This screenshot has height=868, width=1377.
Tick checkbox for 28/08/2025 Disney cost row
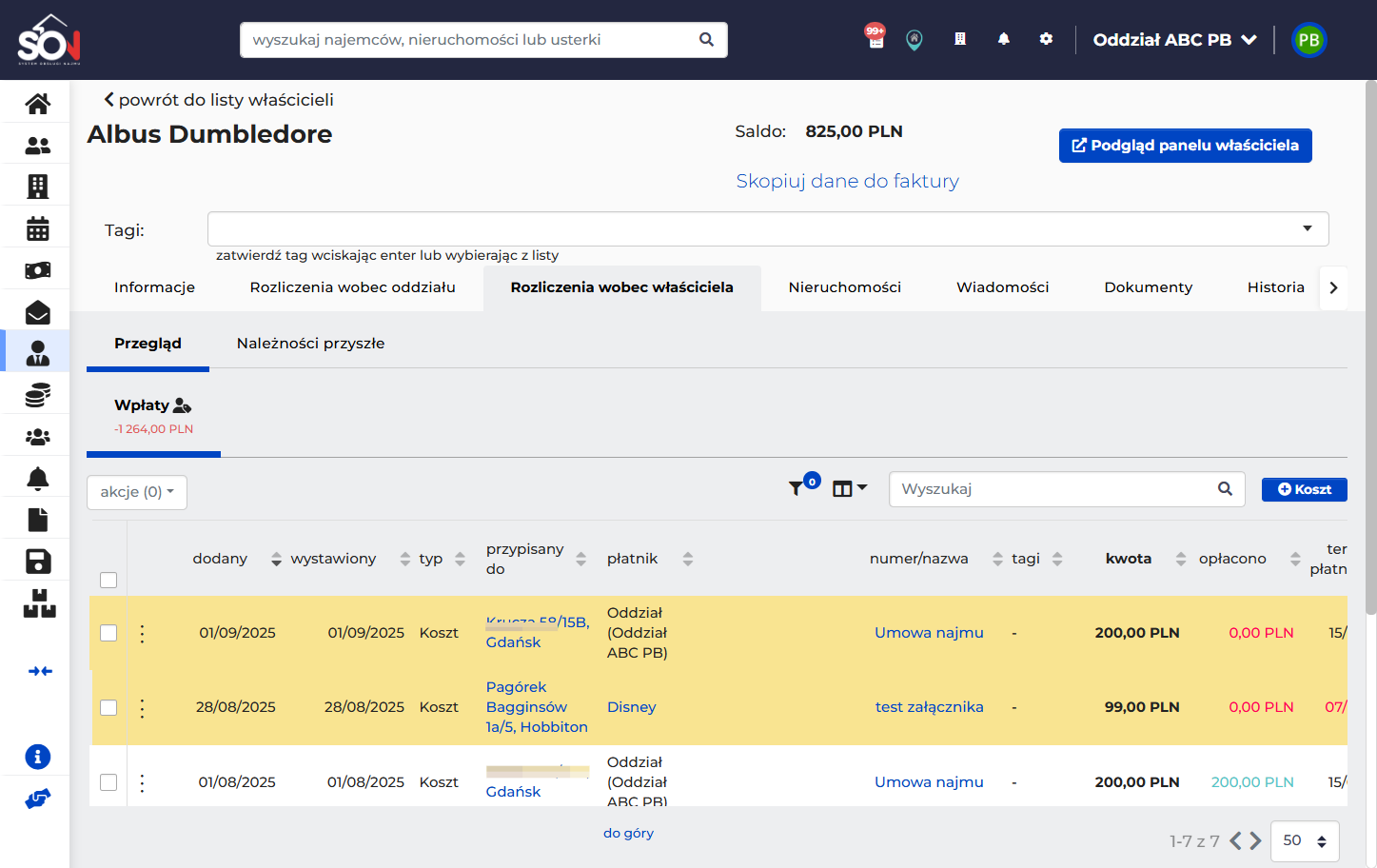click(108, 707)
